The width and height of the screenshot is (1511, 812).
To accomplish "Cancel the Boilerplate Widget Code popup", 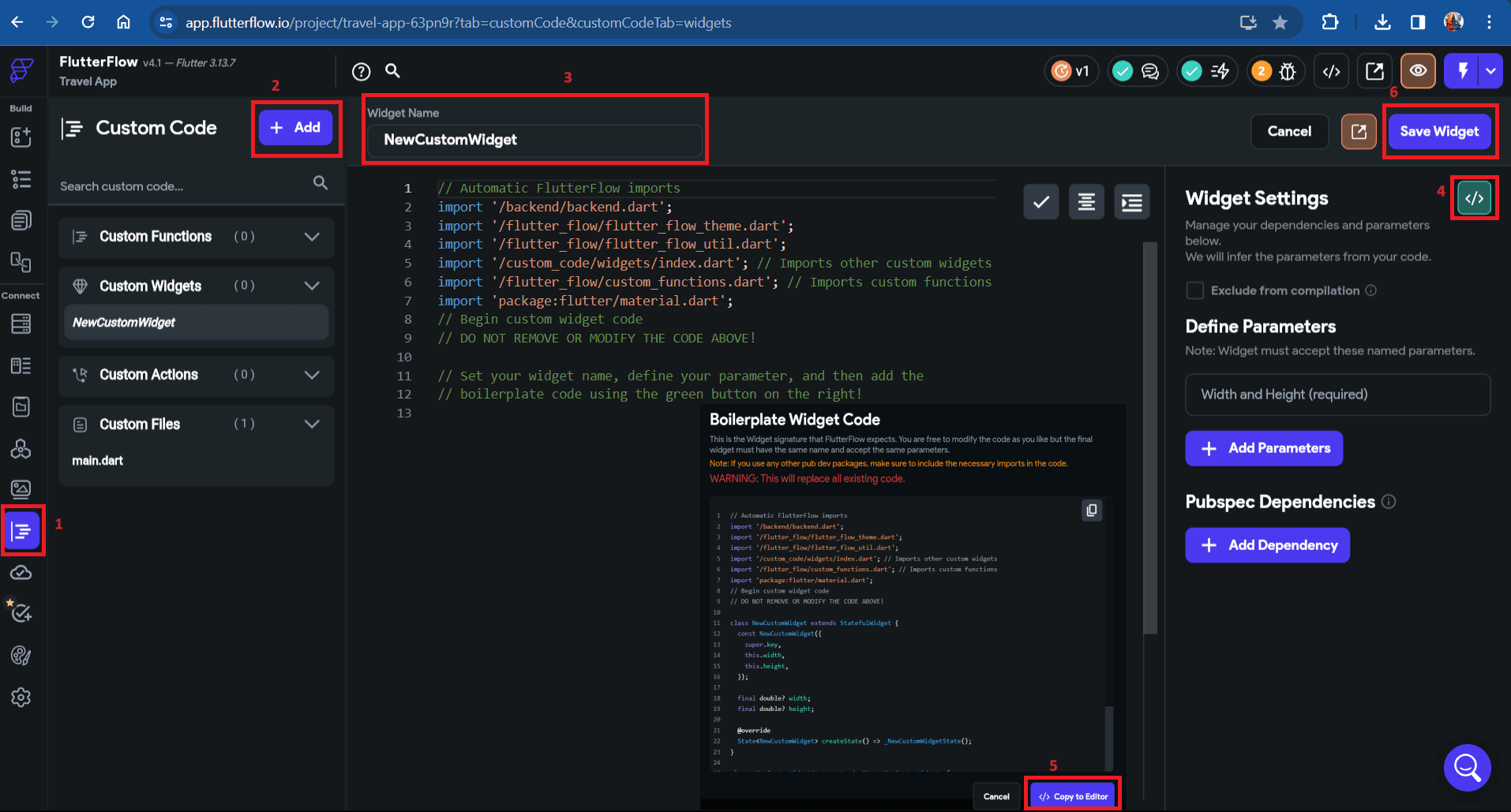I will (x=996, y=796).
